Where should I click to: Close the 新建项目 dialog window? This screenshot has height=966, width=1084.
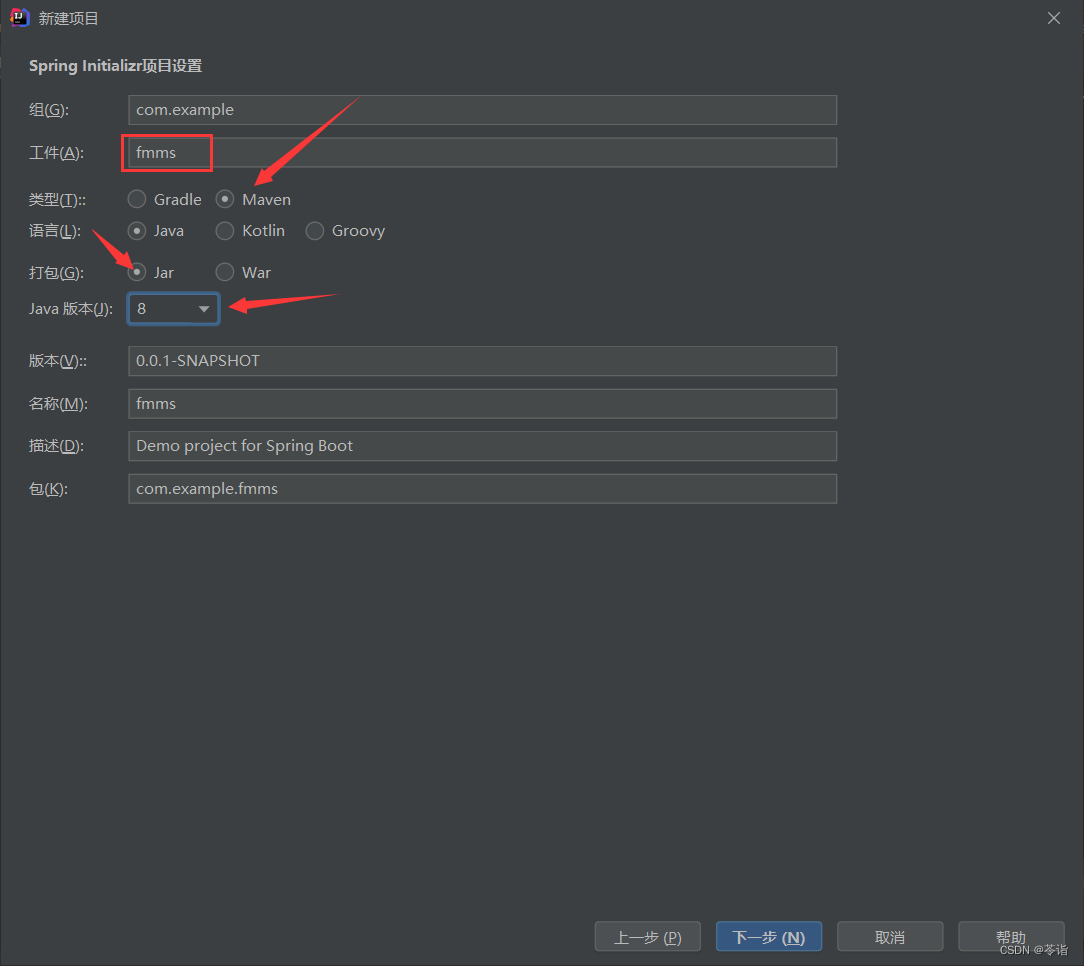[1054, 18]
